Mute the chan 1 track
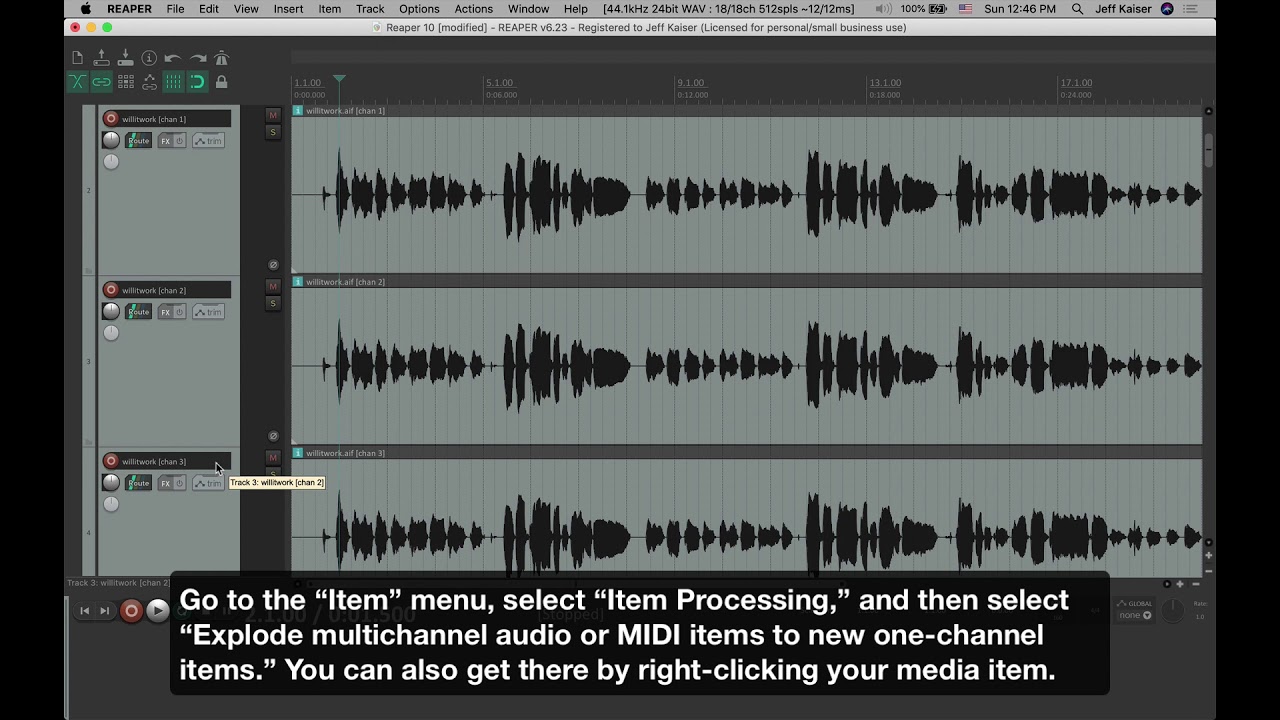The width and height of the screenshot is (1280, 720). (273, 115)
